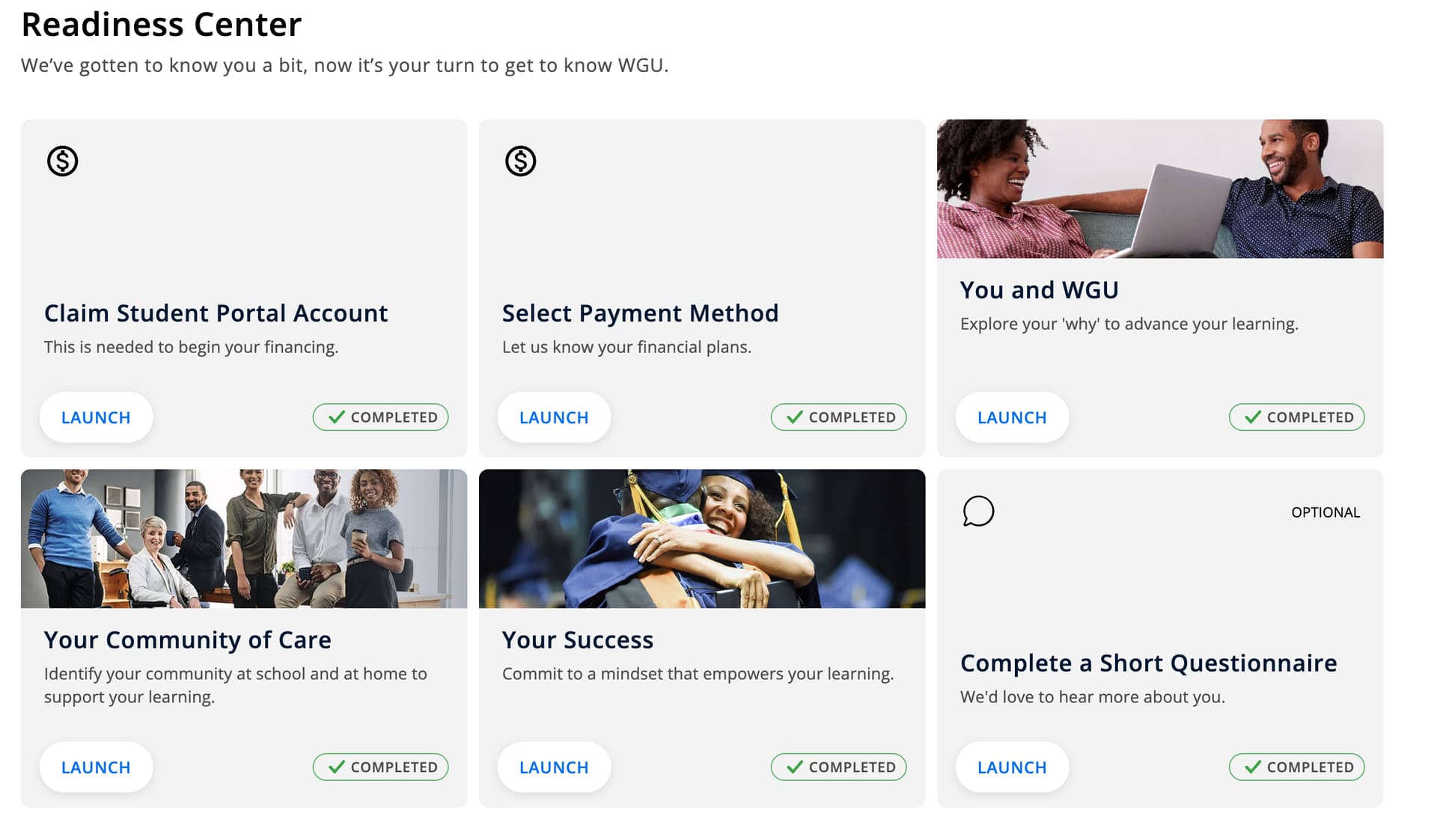The width and height of the screenshot is (1437, 840).
Task: Click the group of coworkers photo
Action: point(244,539)
